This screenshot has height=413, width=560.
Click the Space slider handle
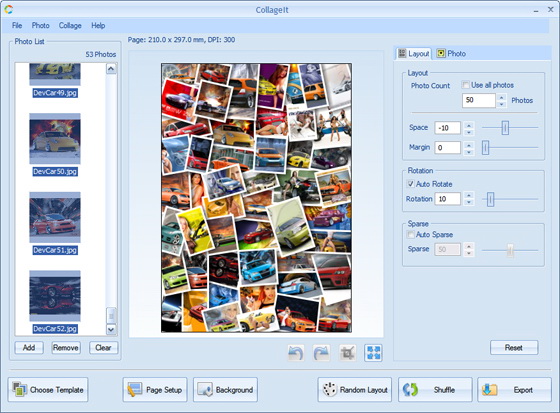click(505, 128)
